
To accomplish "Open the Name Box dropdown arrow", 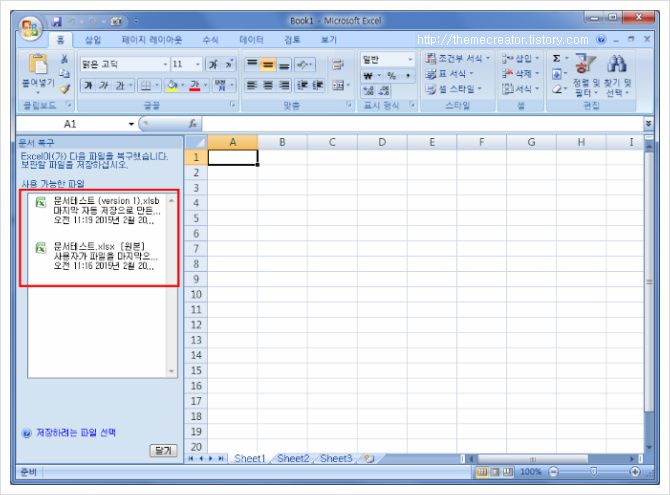I will pos(131,124).
